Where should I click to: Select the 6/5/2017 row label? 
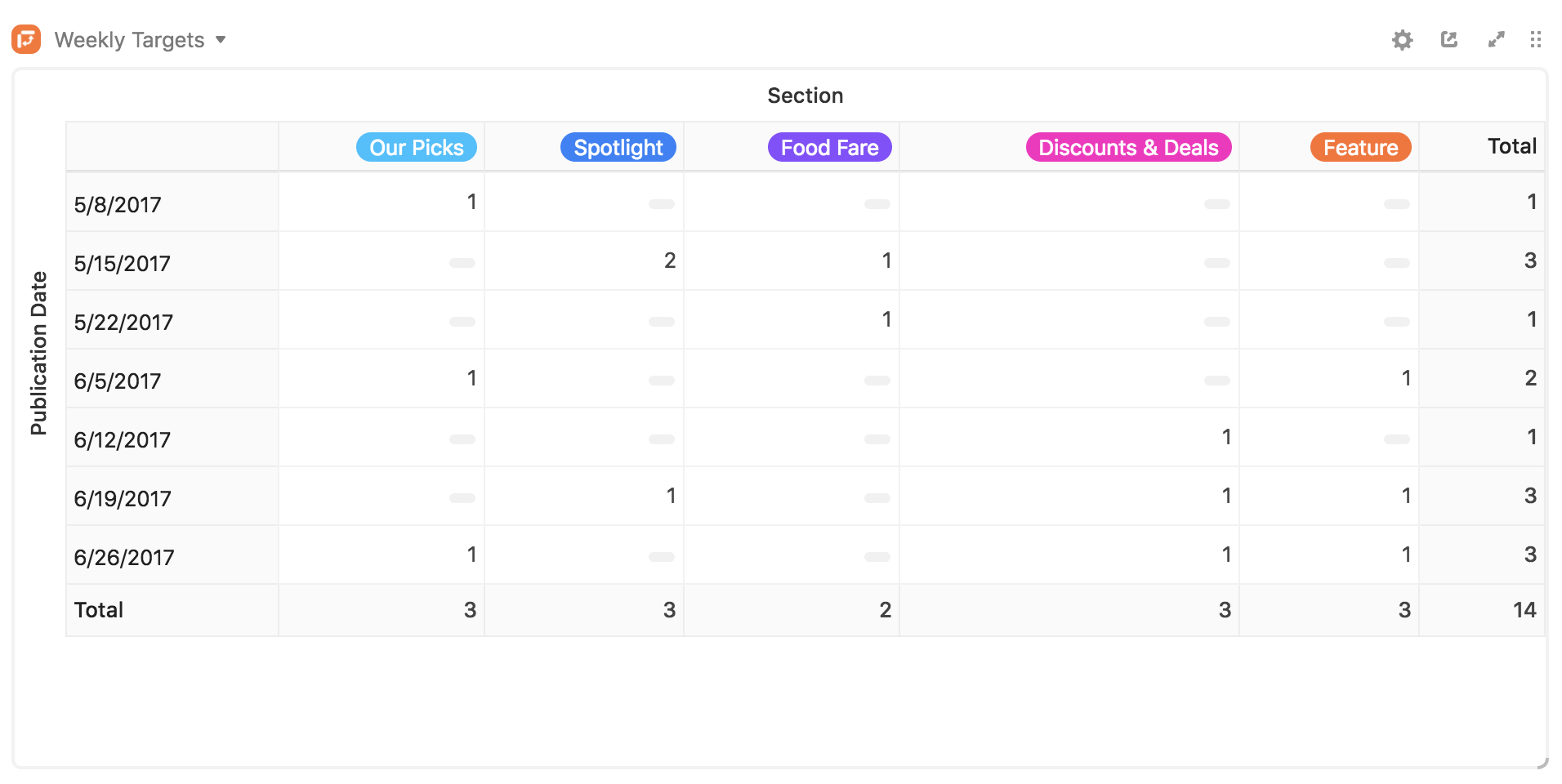[x=118, y=381]
